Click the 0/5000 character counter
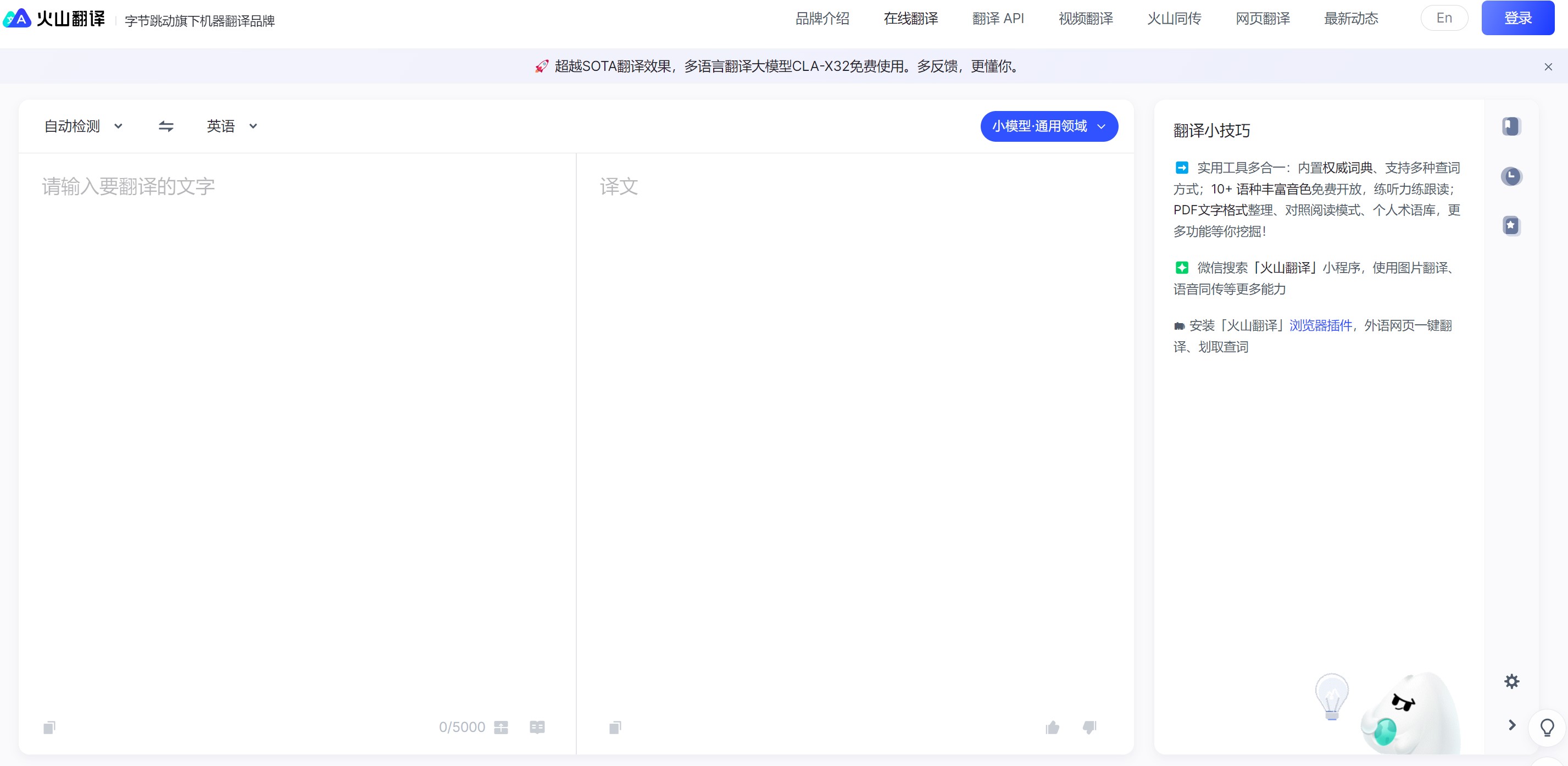Screen dimensions: 1568x766 pyautogui.click(x=462, y=727)
